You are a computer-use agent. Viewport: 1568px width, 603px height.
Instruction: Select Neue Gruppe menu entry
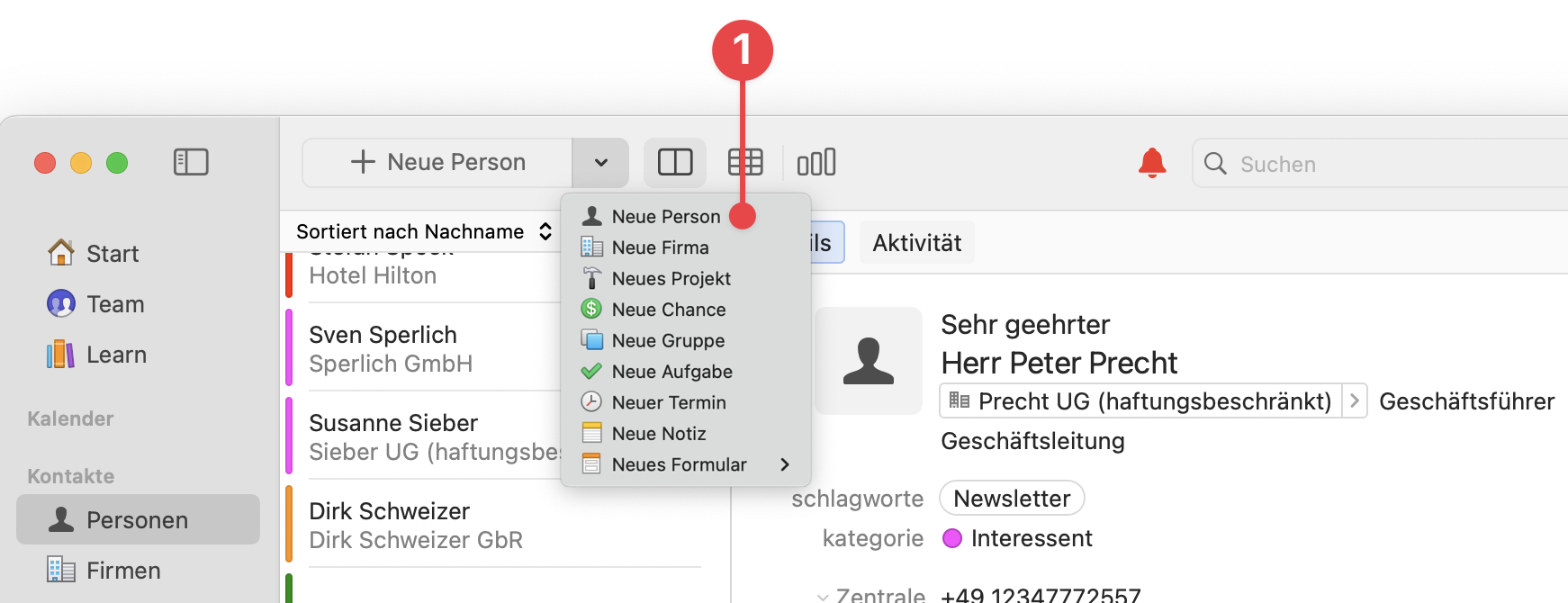pyautogui.click(x=686, y=340)
